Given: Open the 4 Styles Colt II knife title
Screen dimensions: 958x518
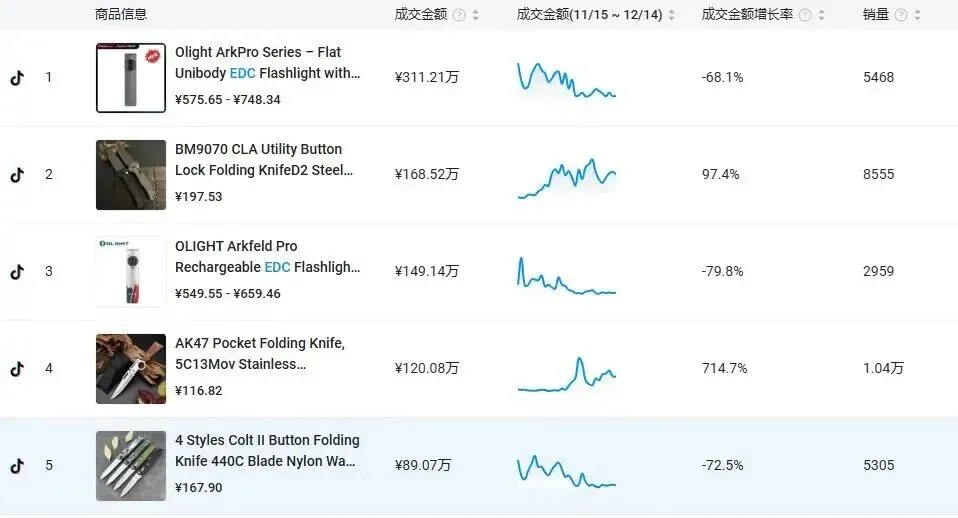Looking at the screenshot, I should (267, 450).
